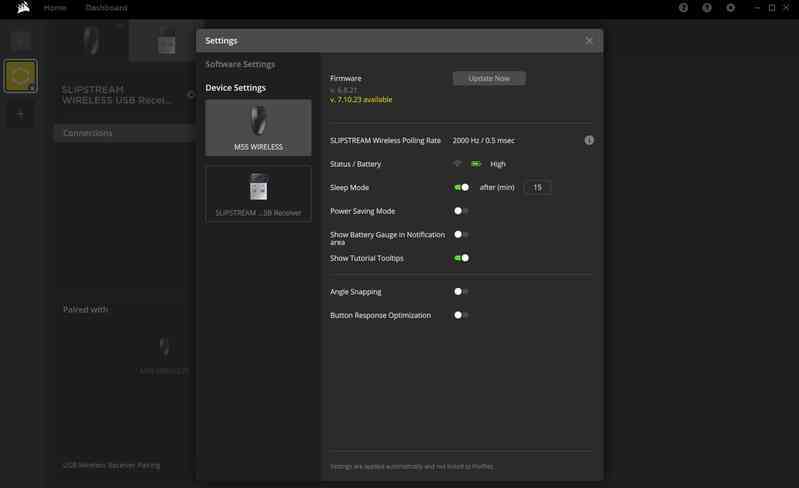Open the help question mark icon

[x=707, y=8]
